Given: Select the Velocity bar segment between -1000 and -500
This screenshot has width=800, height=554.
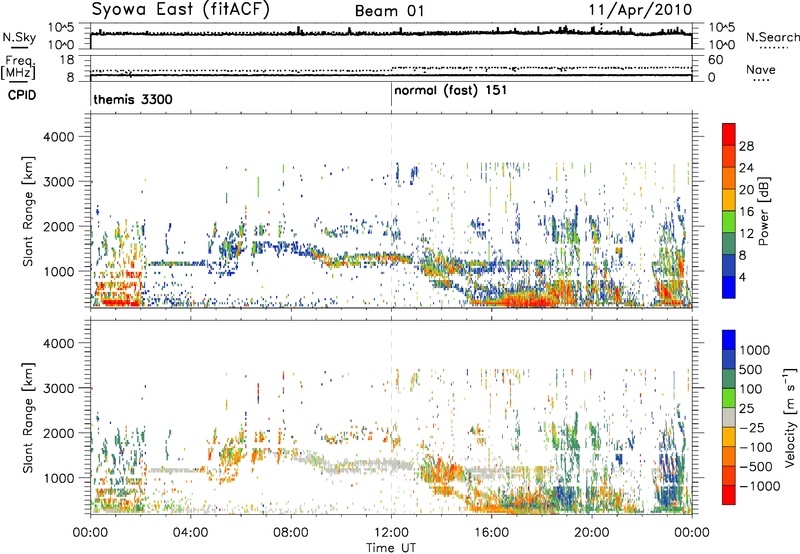Looking at the screenshot, I should [x=729, y=475].
